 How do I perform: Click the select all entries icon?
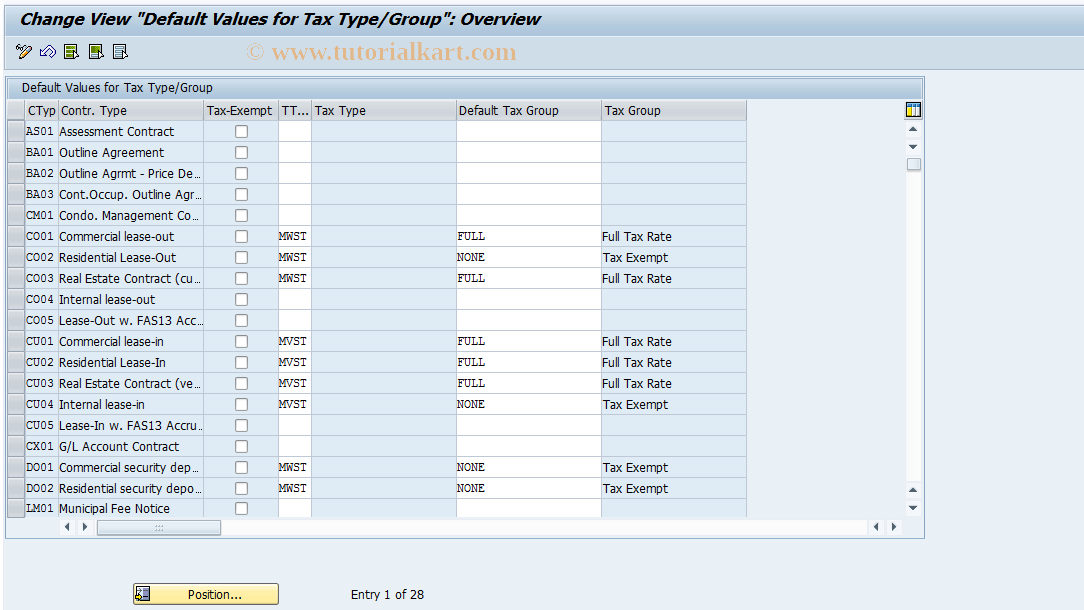click(x=71, y=51)
